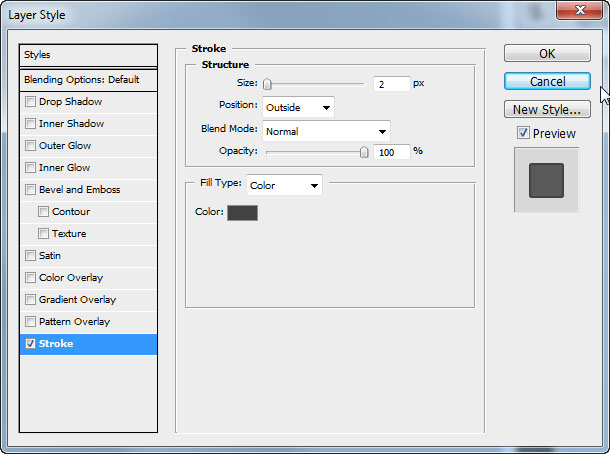
Task: Select the Satin effect entry
Action: tap(50, 256)
